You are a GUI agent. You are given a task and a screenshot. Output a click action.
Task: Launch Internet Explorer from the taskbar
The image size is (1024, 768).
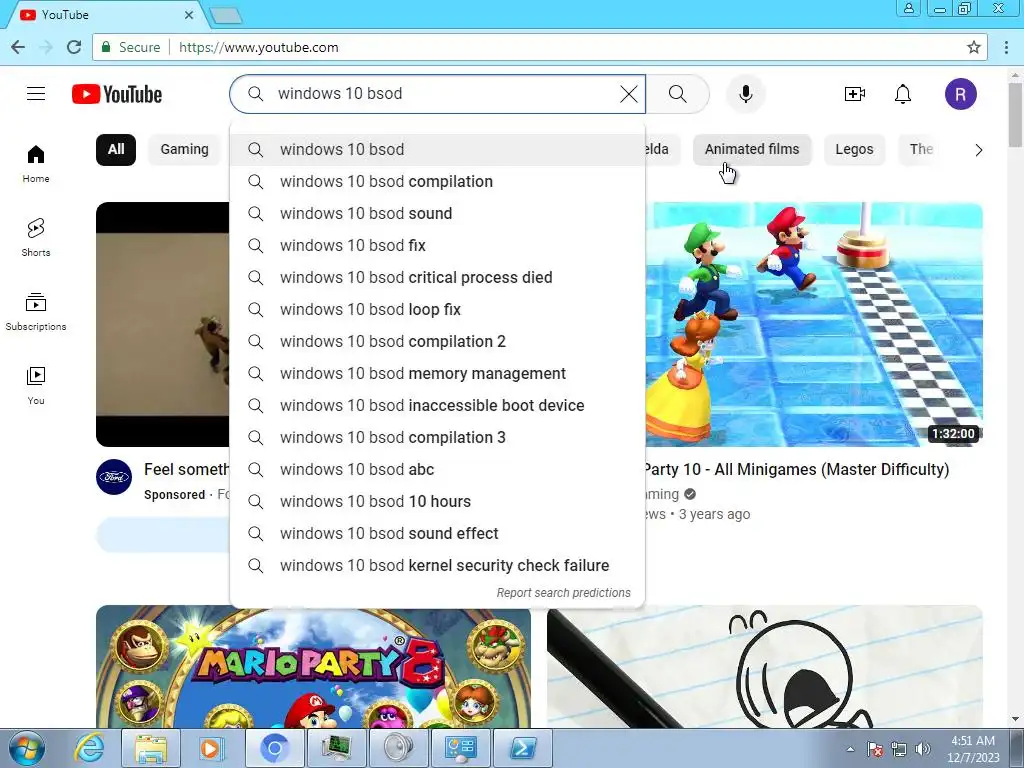89,748
